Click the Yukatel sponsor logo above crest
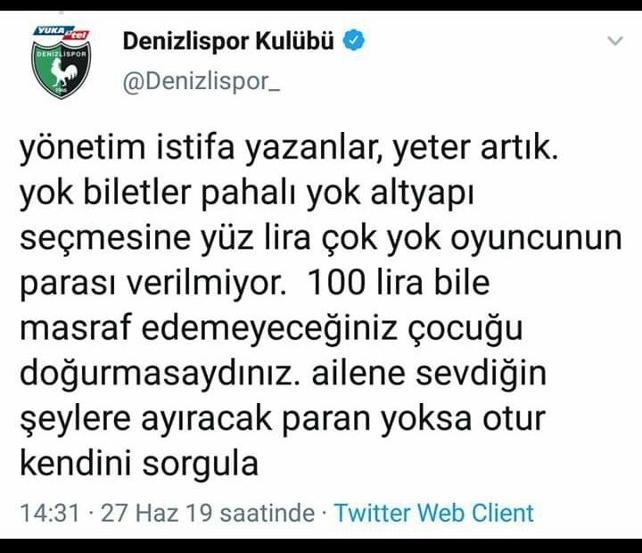This screenshot has height=553, width=642. coord(61,33)
